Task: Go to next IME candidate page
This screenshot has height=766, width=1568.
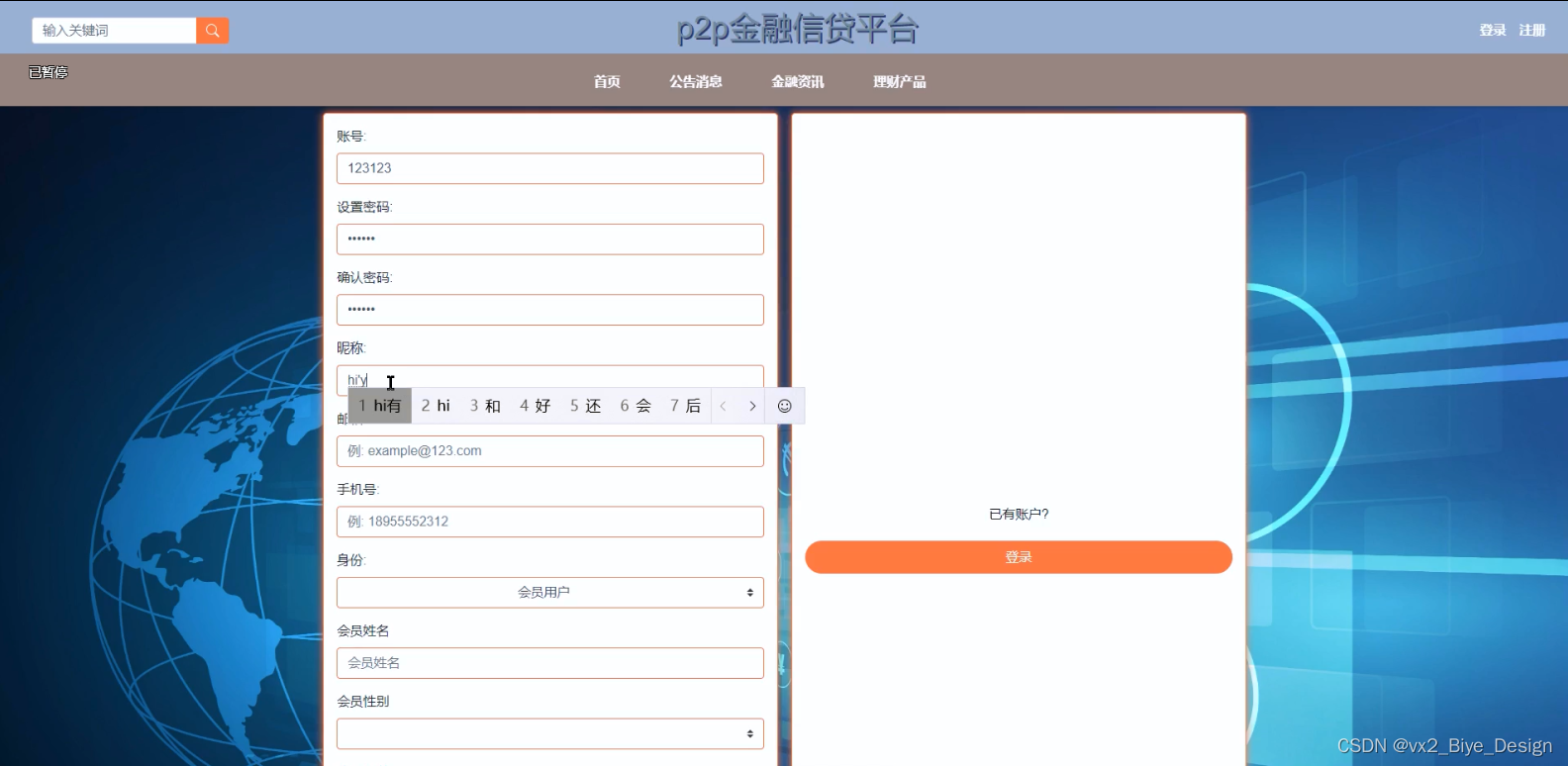Action: pos(752,406)
